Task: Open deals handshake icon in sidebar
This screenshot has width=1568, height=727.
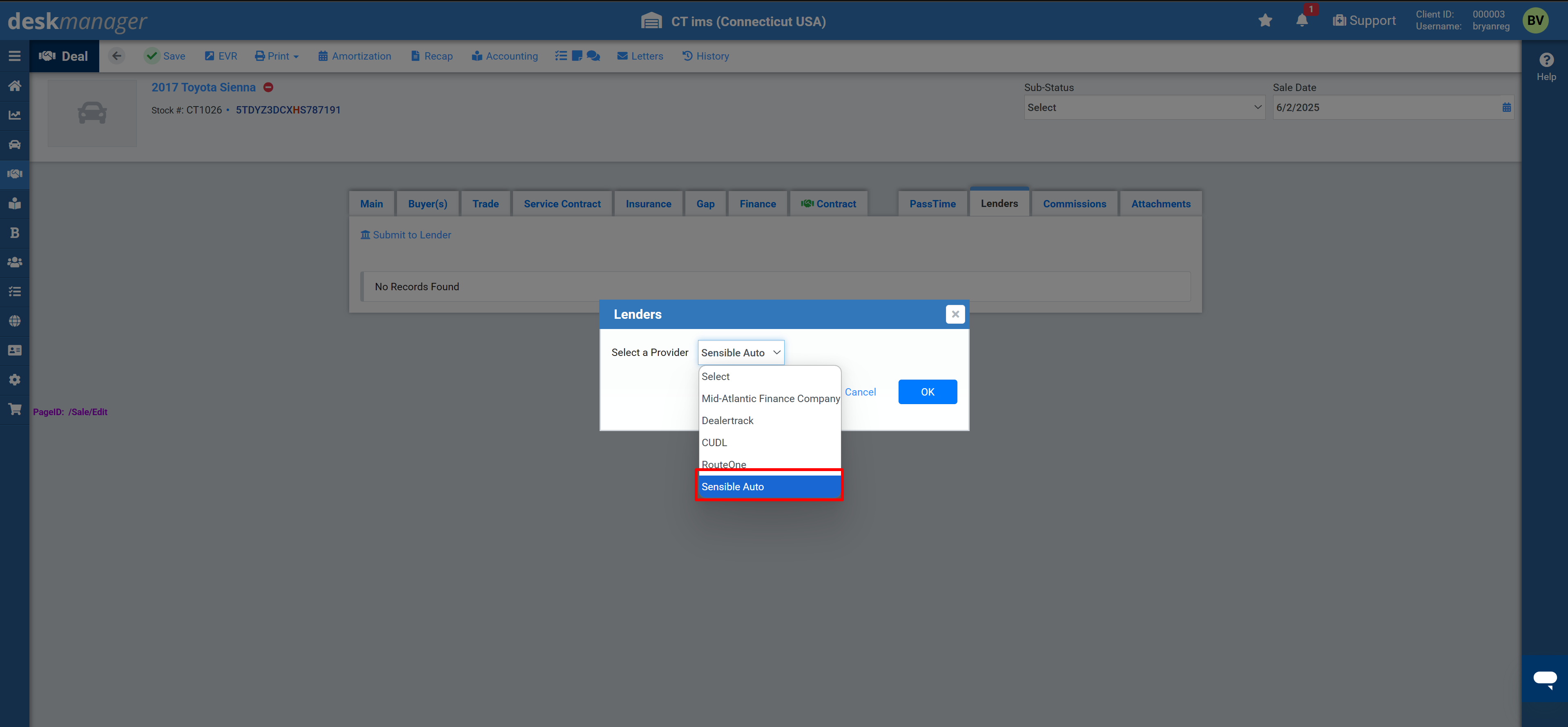Action: (x=15, y=174)
